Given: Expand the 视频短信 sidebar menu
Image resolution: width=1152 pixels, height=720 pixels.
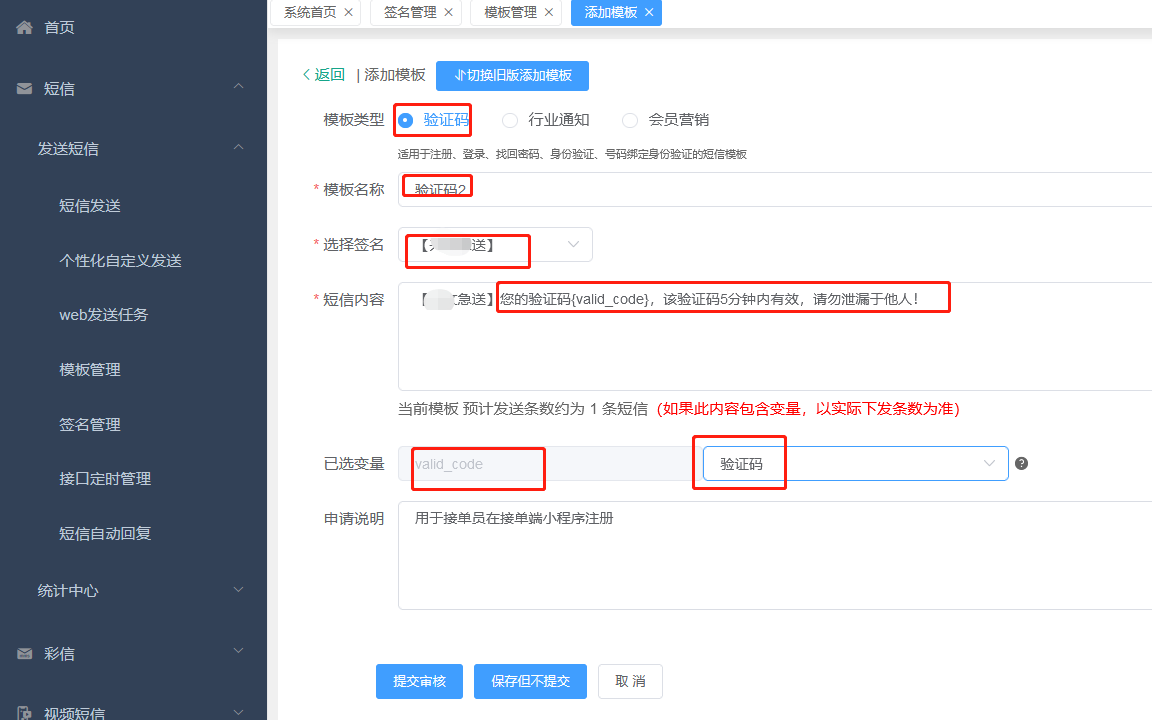Looking at the screenshot, I should coord(238,712).
